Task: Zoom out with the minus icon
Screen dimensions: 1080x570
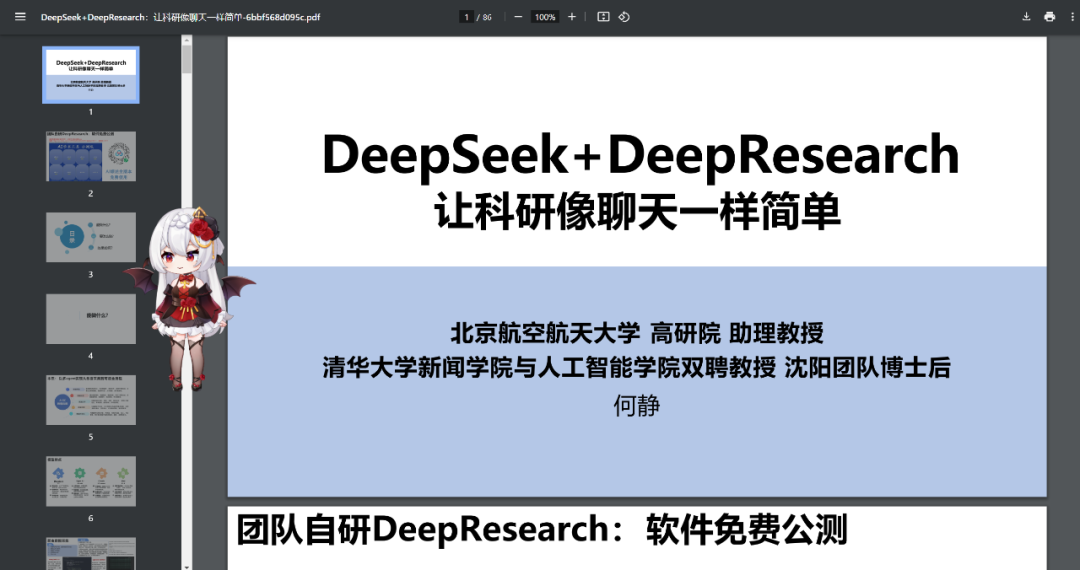Action: 518,17
